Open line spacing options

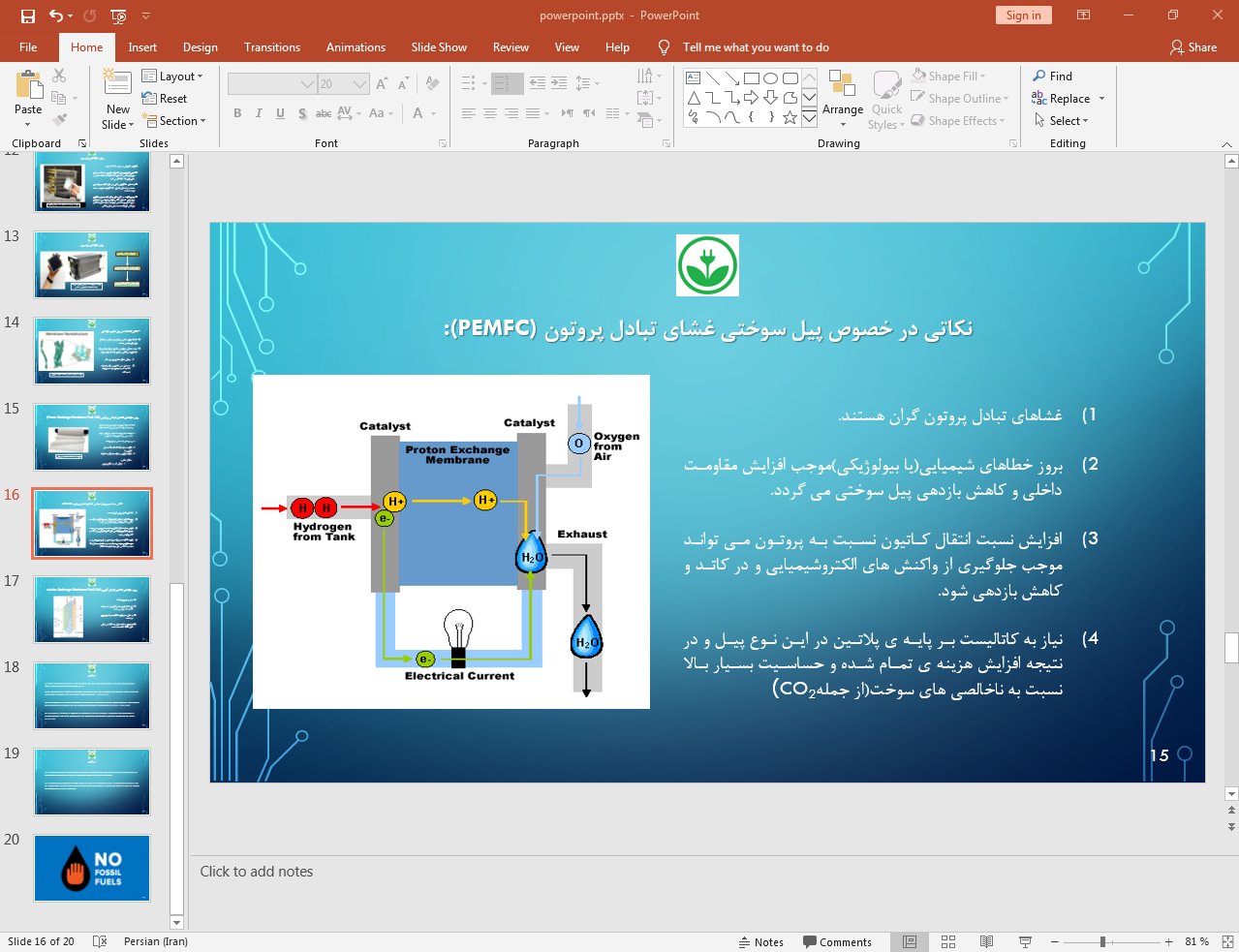click(x=587, y=83)
